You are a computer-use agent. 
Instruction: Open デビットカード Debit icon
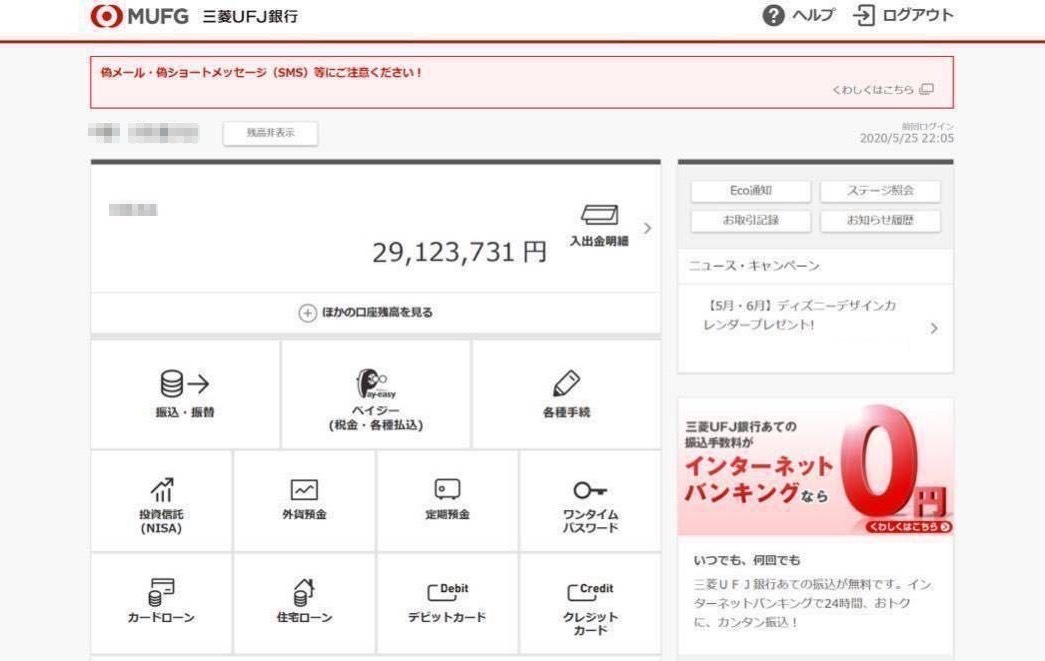(447, 591)
